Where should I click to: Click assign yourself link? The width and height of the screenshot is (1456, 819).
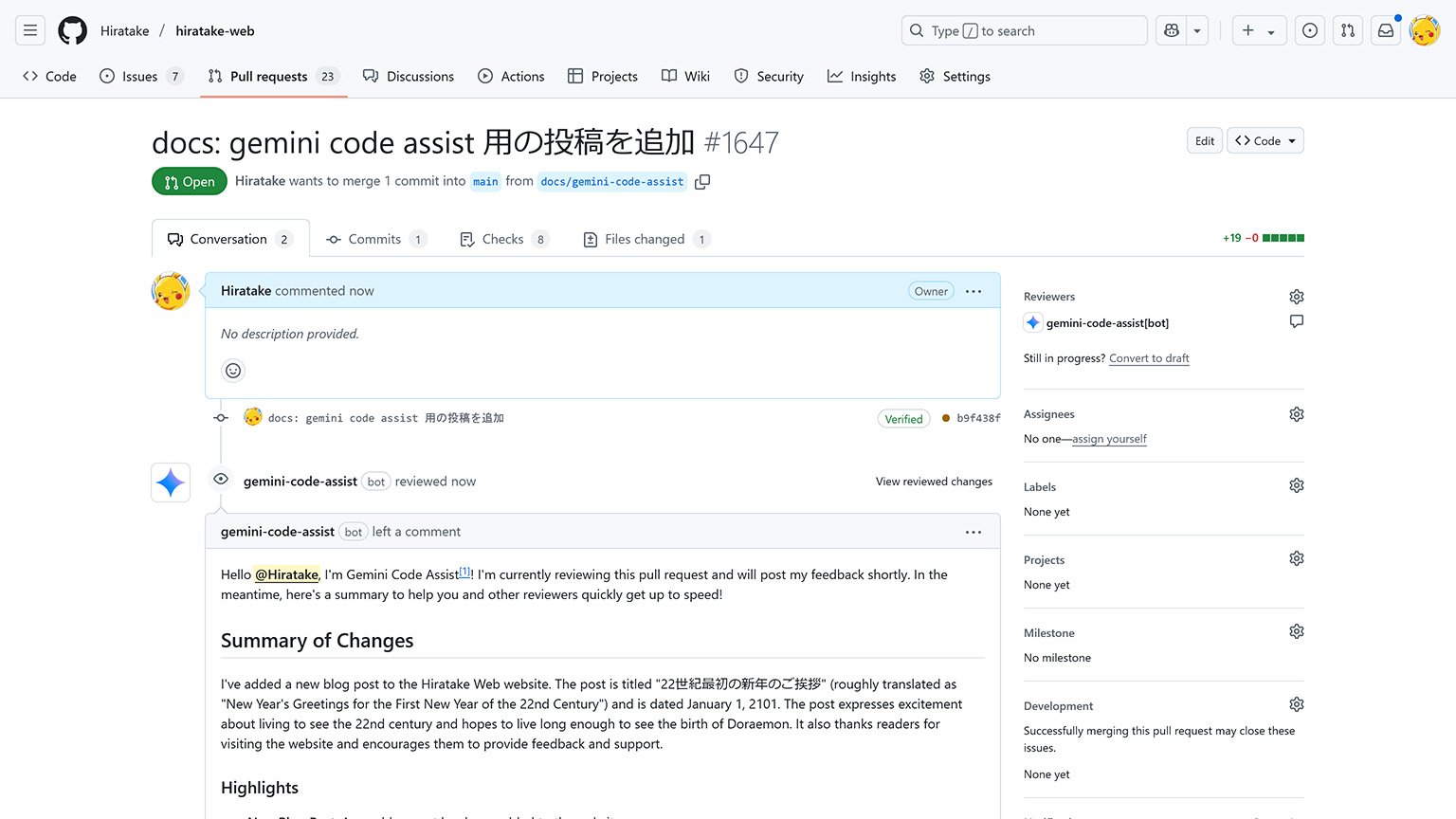click(x=1109, y=439)
